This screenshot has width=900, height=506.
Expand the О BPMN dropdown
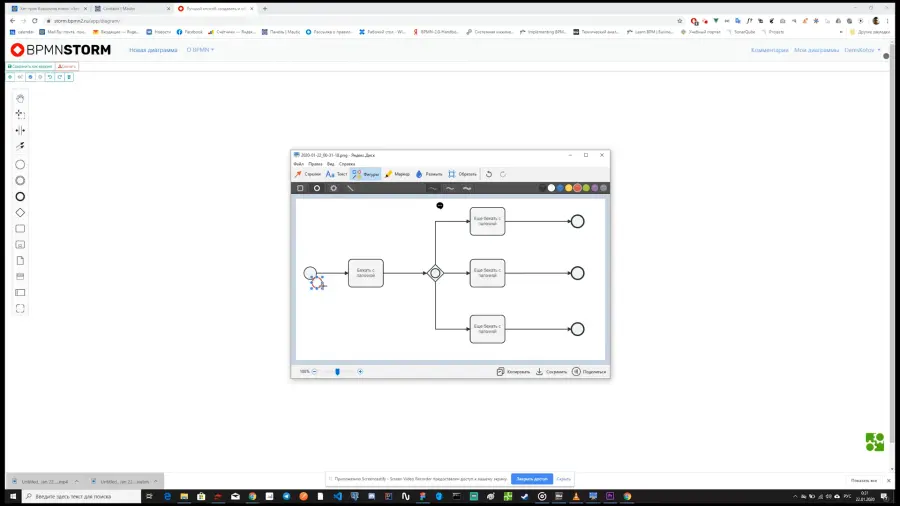[200, 50]
